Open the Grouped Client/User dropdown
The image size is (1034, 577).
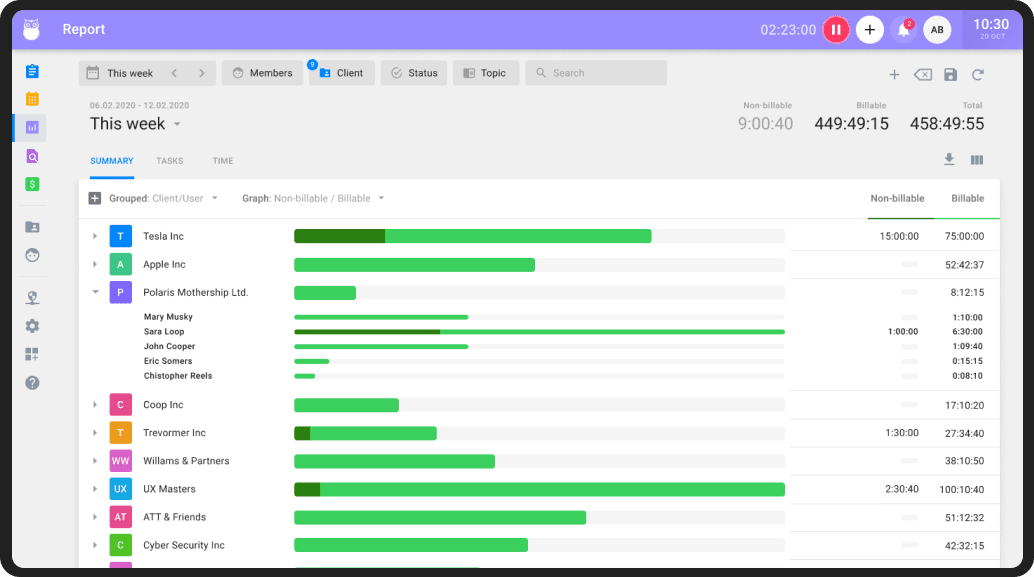[164, 198]
